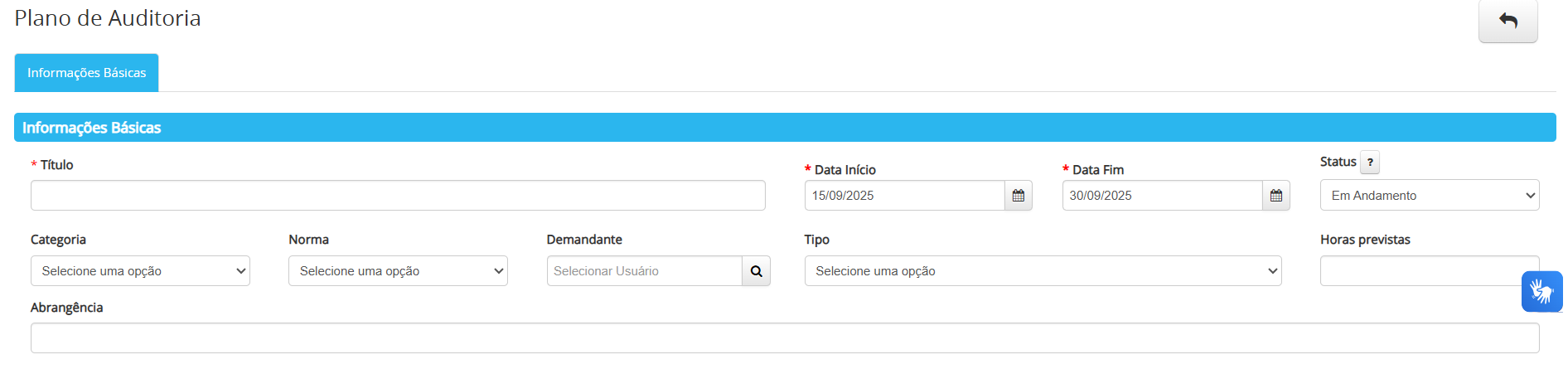Click the Plano de Auditoria page heading
This screenshot has height=374, width=1568.
(108, 18)
